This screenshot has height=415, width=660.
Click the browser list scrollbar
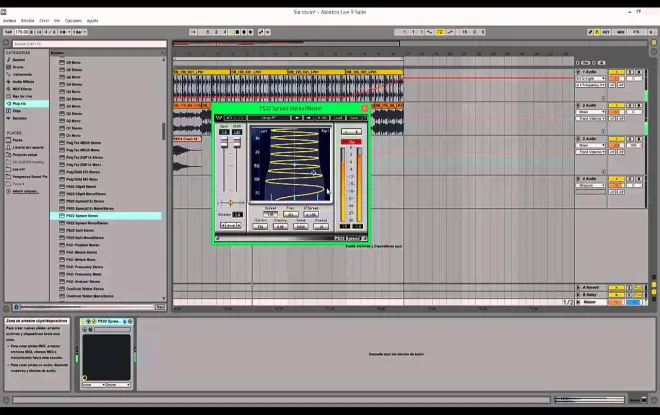coord(164,131)
